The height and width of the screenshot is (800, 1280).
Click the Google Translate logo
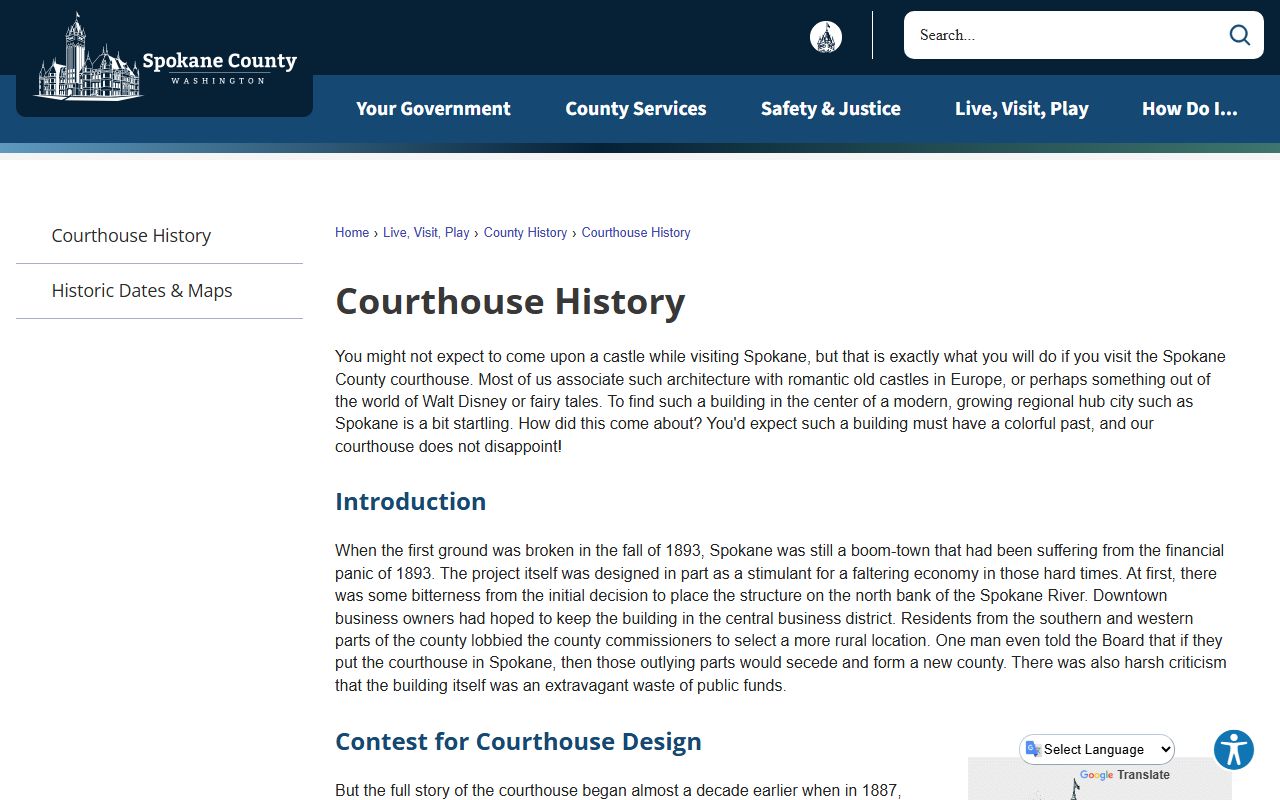(1124, 775)
